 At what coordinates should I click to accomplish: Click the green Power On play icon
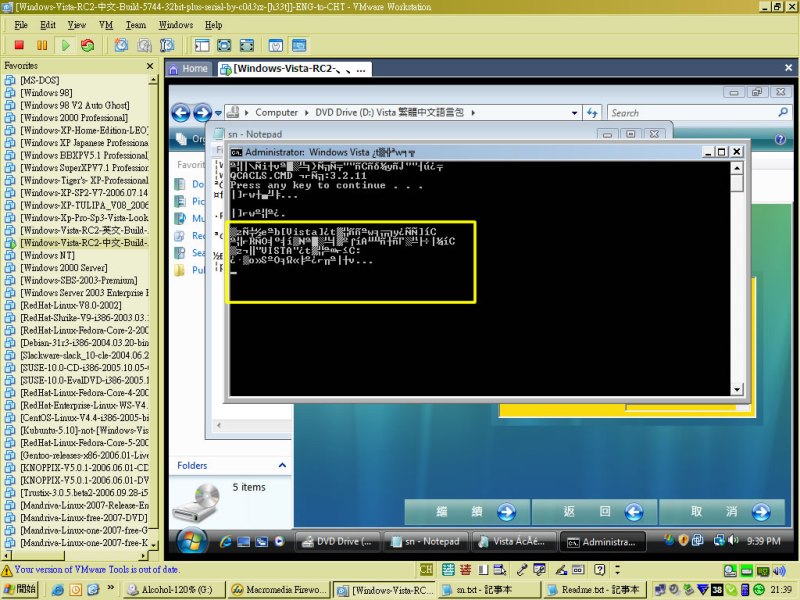click(65, 45)
